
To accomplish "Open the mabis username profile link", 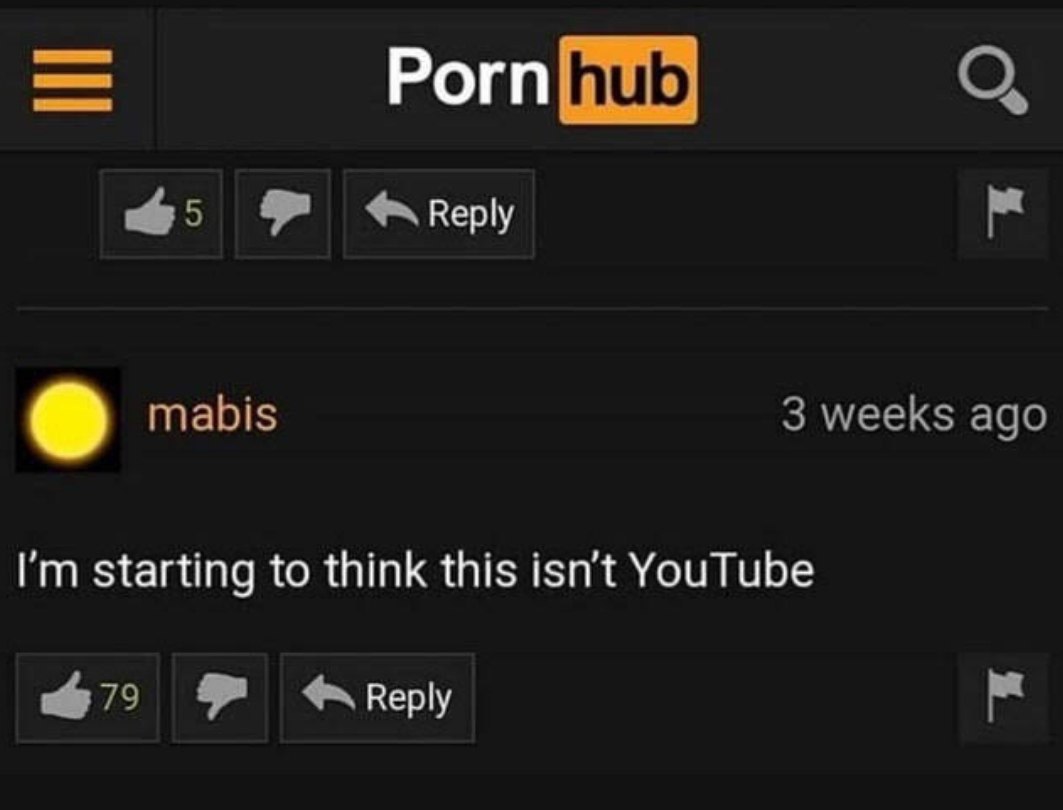I will (213, 414).
